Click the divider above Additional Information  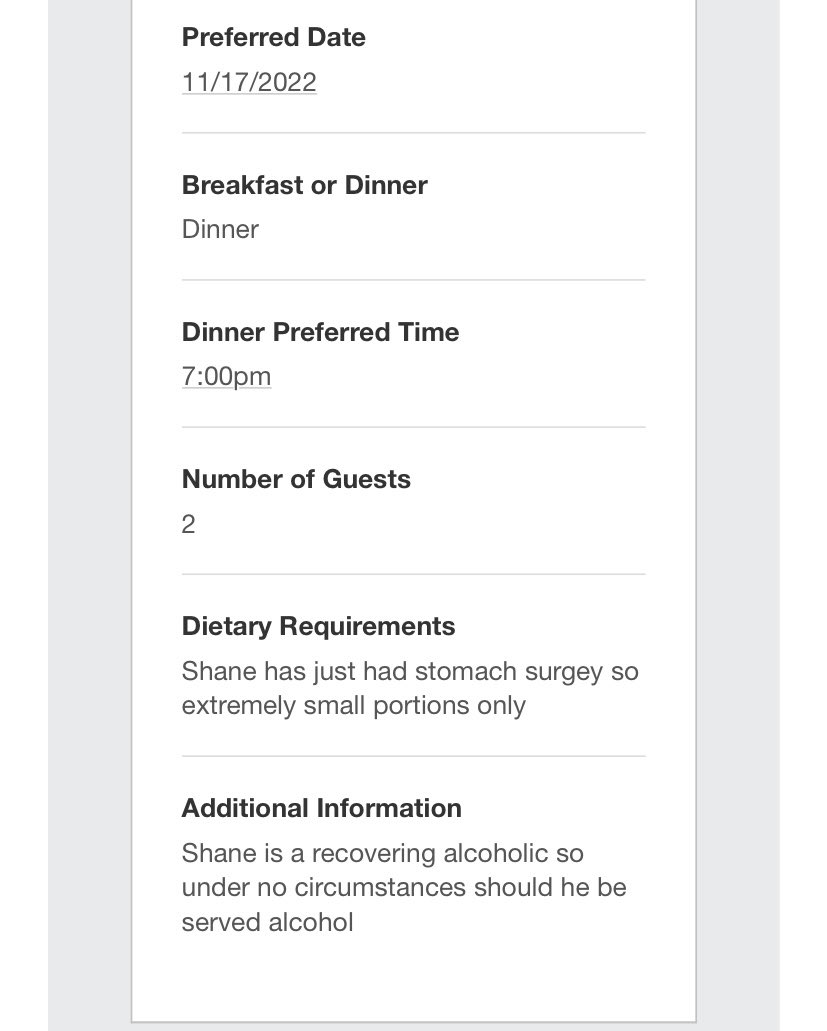pyautogui.click(x=414, y=756)
